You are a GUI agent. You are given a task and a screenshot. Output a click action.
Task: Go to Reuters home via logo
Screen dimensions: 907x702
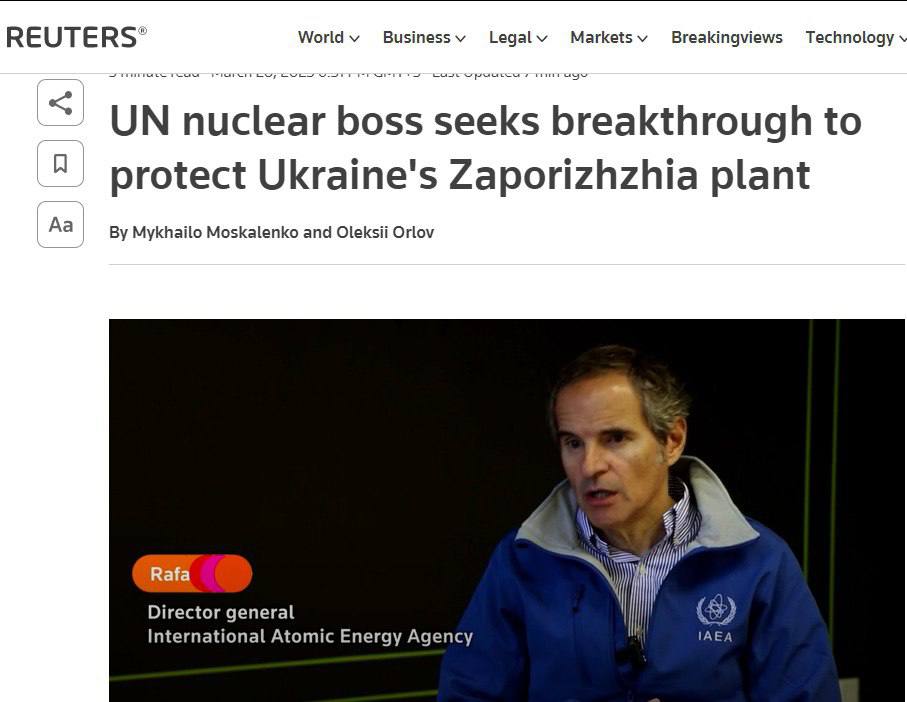[x=76, y=38]
